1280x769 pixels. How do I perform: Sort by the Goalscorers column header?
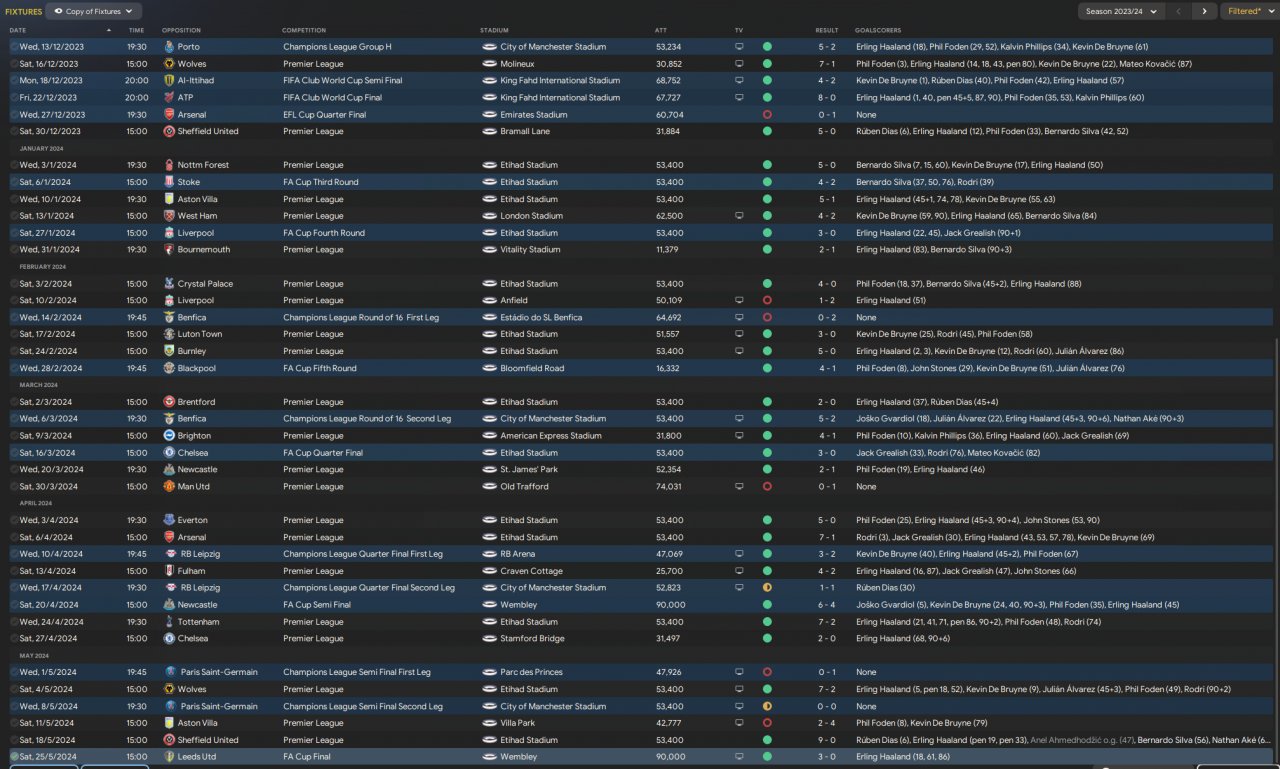(878, 30)
